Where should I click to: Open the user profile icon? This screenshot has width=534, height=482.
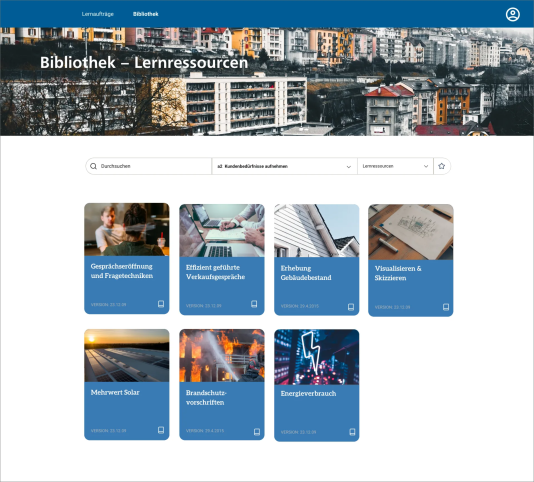click(513, 15)
